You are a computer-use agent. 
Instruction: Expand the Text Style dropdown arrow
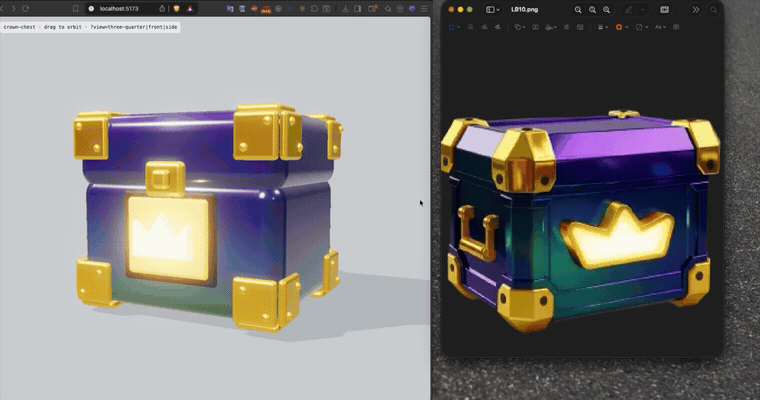[665, 27]
